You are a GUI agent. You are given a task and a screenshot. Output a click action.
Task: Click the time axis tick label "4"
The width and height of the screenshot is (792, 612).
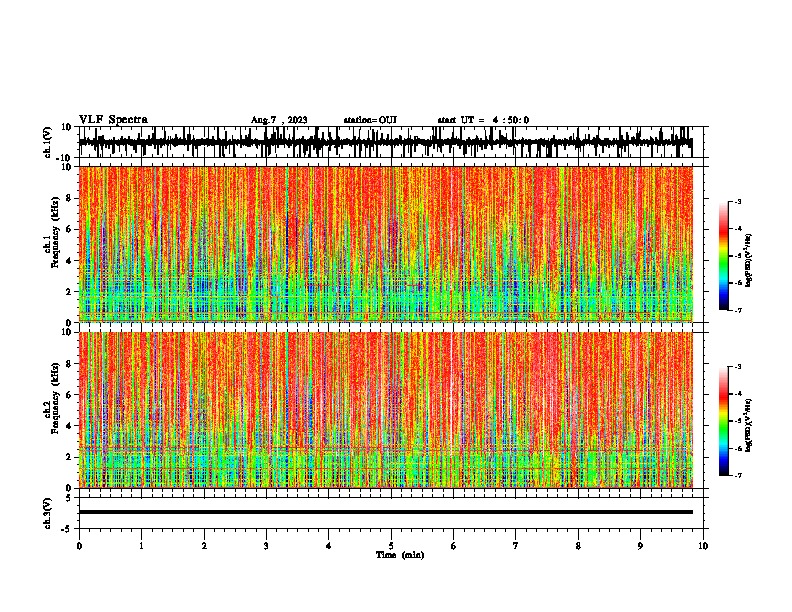(x=329, y=546)
